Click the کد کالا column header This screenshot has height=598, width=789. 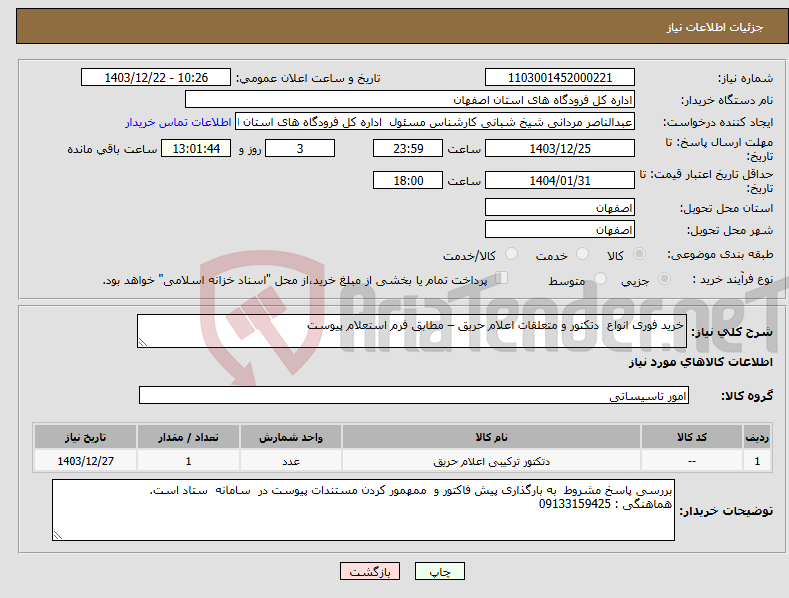[692, 437]
